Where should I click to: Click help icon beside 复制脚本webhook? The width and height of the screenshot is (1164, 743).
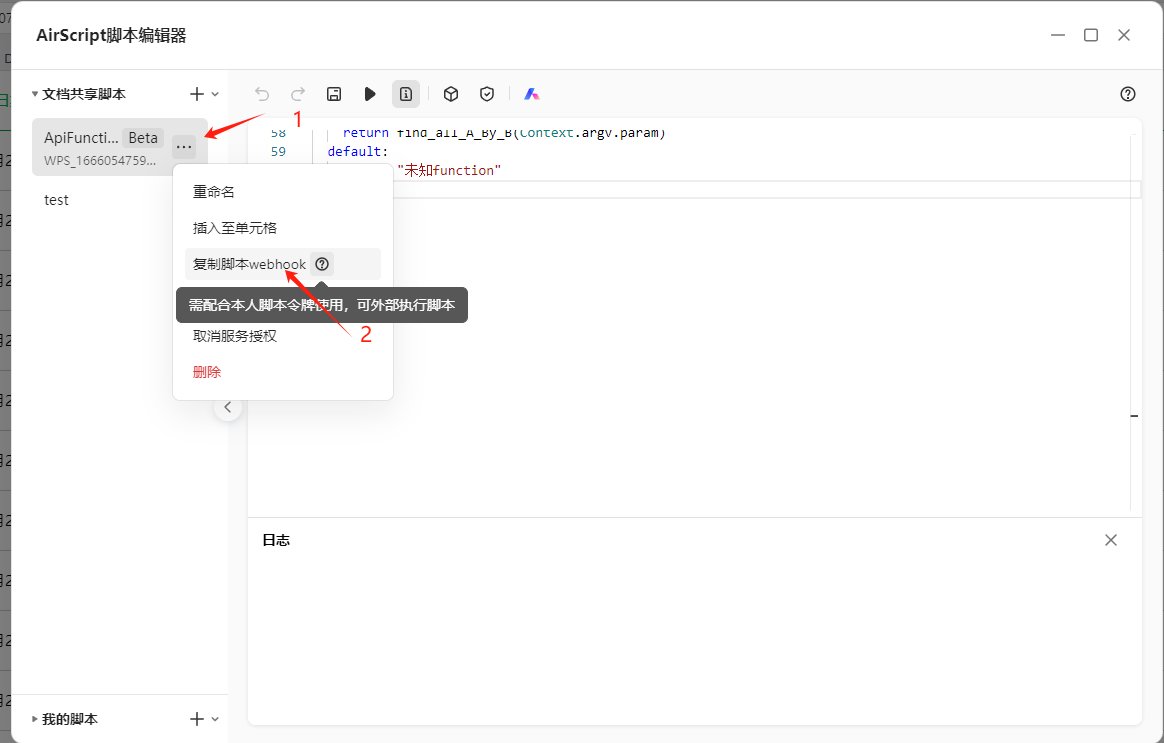coord(322,264)
